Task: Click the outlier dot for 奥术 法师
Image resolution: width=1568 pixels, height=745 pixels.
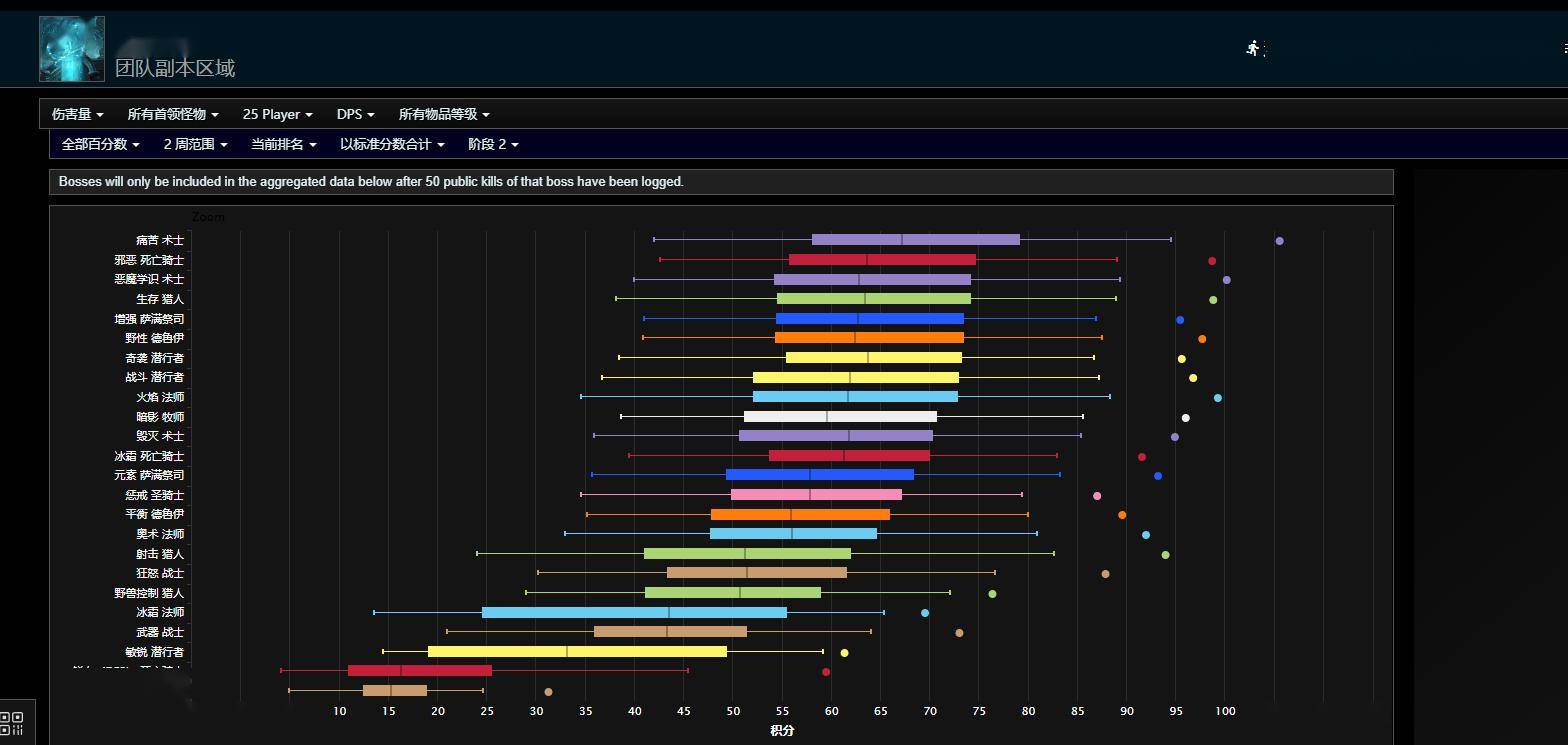Action: tap(1146, 535)
